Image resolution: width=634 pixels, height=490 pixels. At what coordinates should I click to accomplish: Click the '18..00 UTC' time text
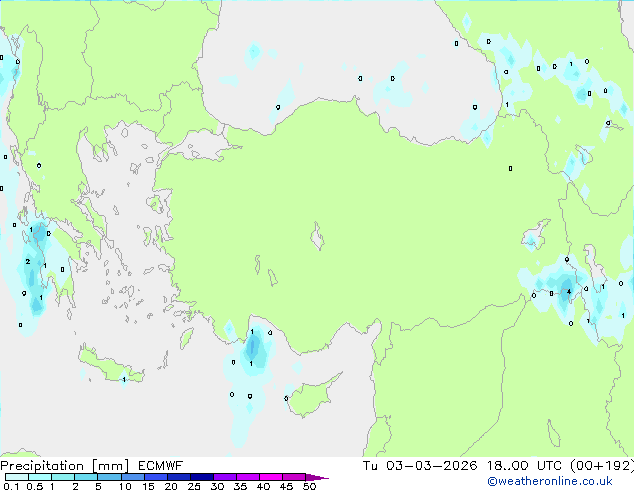tap(524, 466)
